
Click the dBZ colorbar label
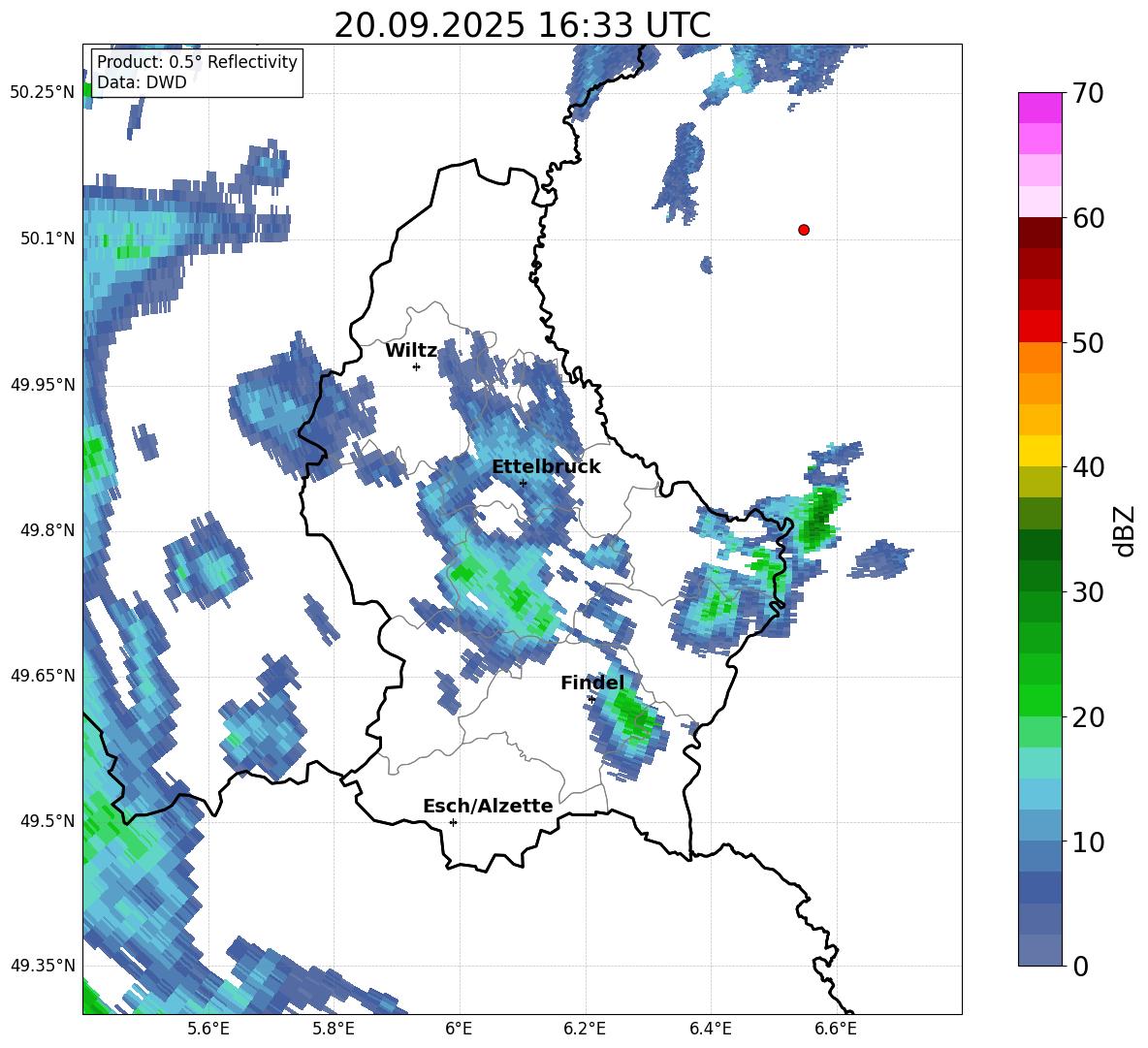pyautogui.click(x=1125, y=530)
